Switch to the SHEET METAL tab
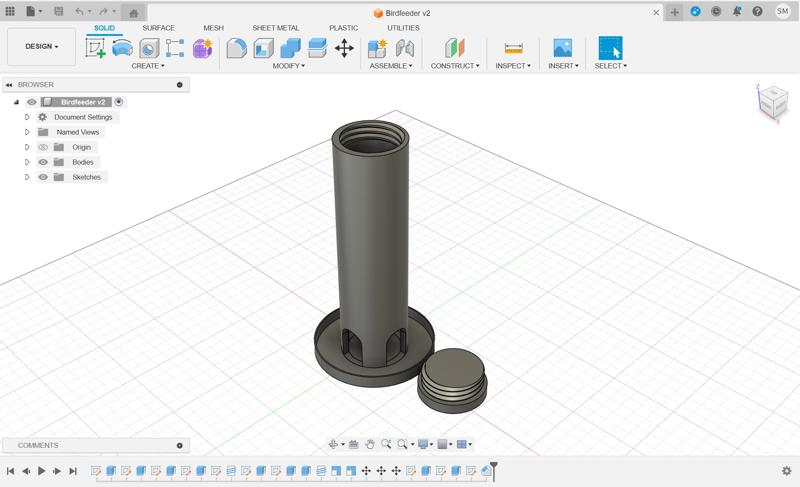This screenshot has height=487, width=800. [275, 28]
